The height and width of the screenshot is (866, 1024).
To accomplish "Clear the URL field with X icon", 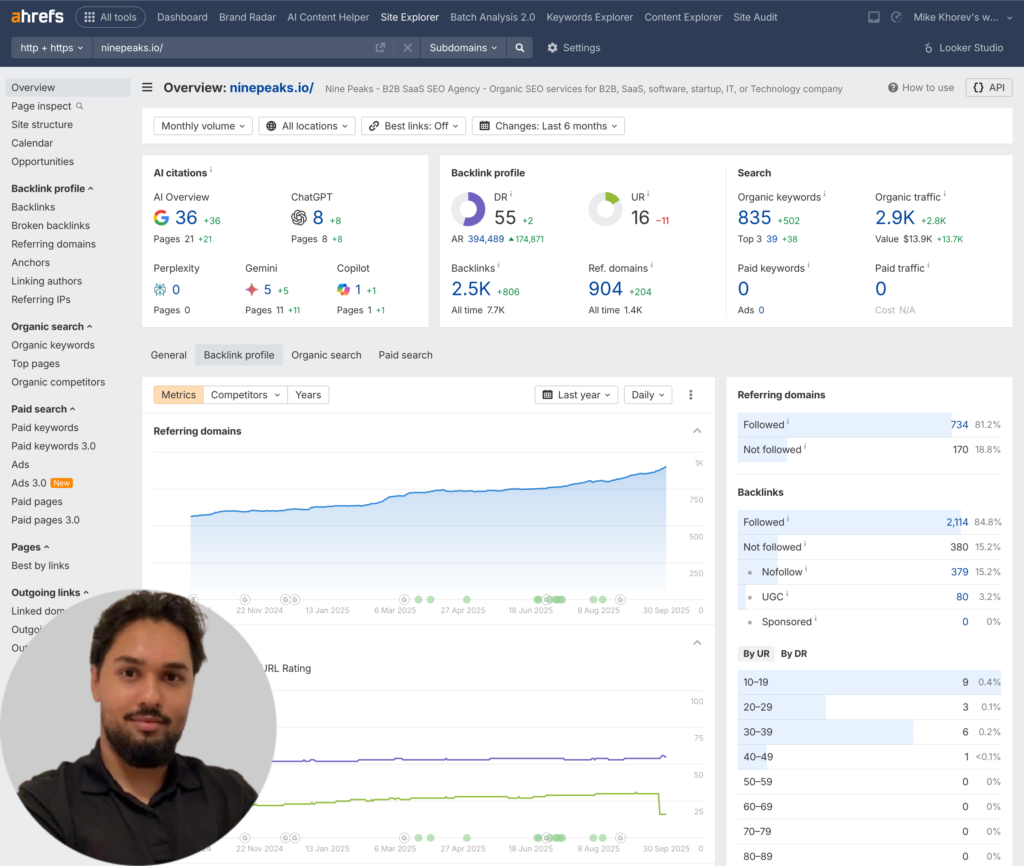I will 407,48.
